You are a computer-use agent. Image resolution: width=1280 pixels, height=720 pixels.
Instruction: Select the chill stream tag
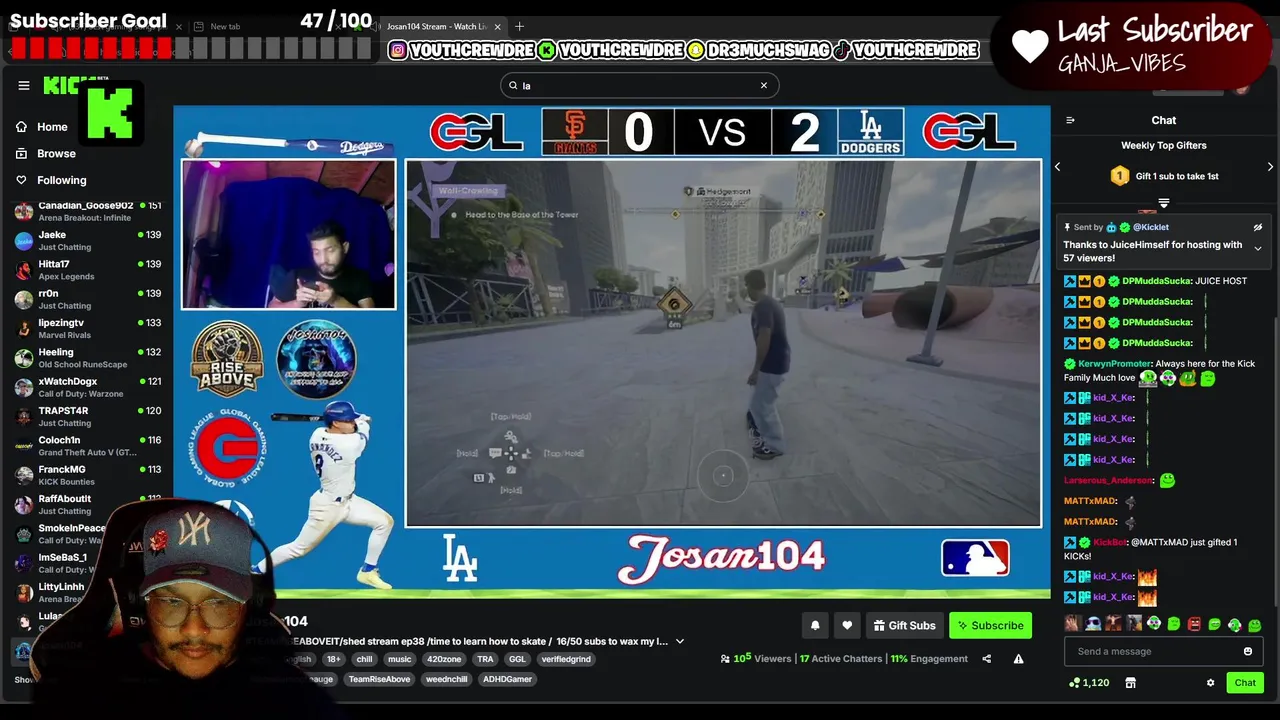pos(364,659)
